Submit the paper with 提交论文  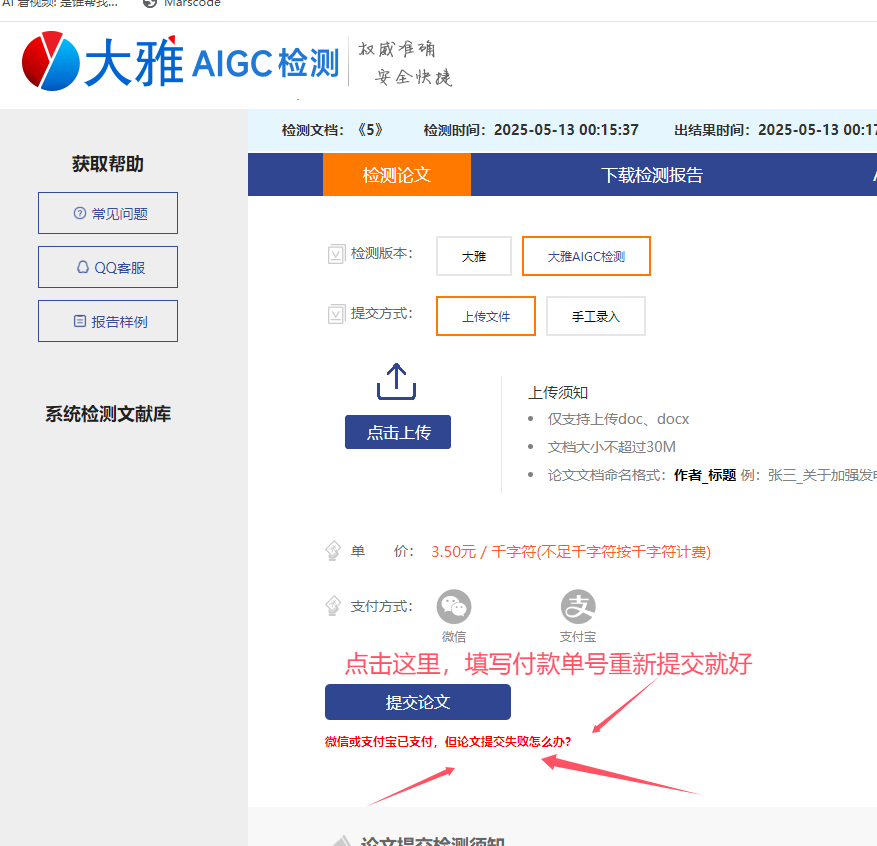click(418, 702)
